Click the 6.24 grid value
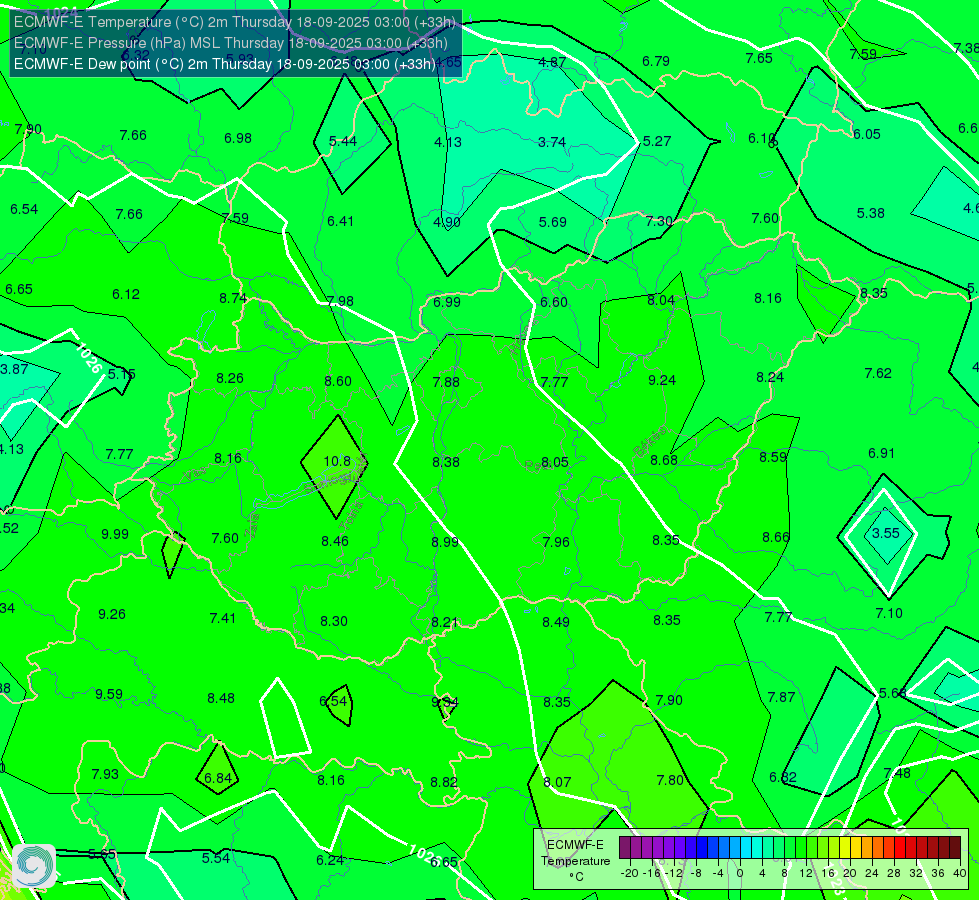 (x=330, y=860)
